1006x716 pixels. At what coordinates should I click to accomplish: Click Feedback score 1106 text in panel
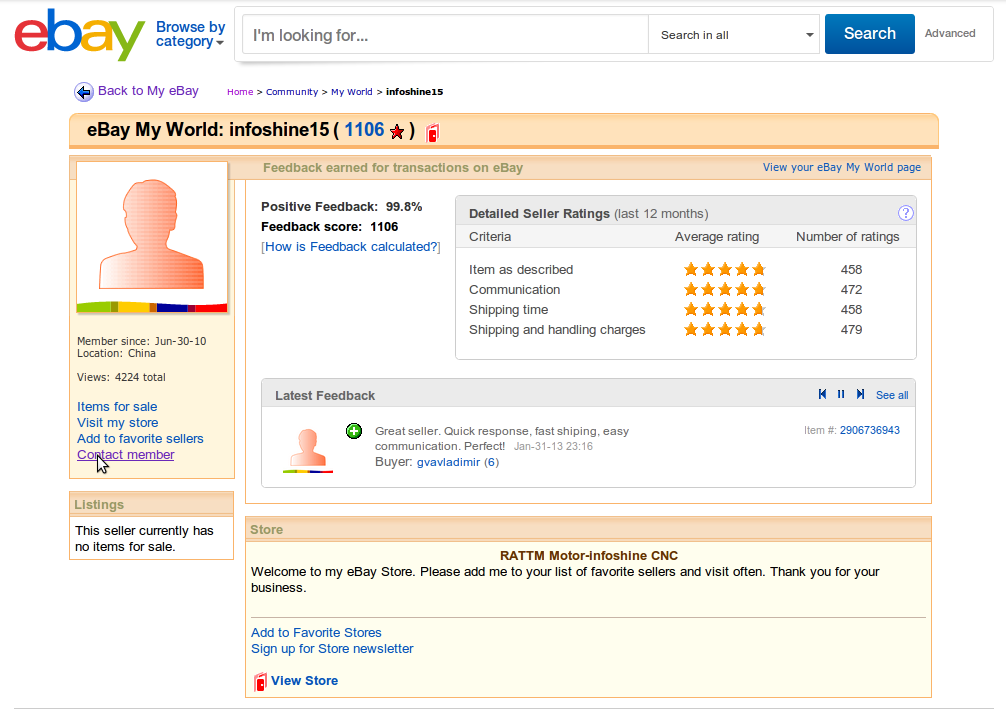[329, 226]
